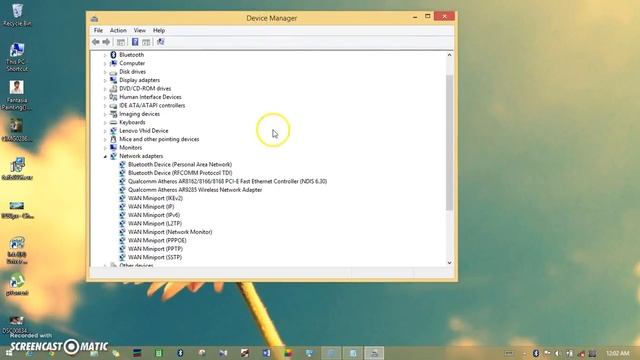
Task: Select WAN Miniport (IKEv2)
Action: (156, 198)
